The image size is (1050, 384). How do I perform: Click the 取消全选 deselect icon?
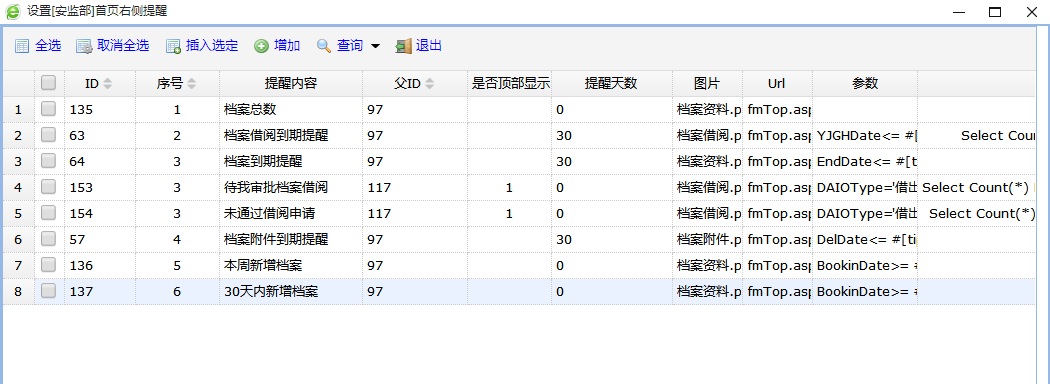tap(84, 46)
